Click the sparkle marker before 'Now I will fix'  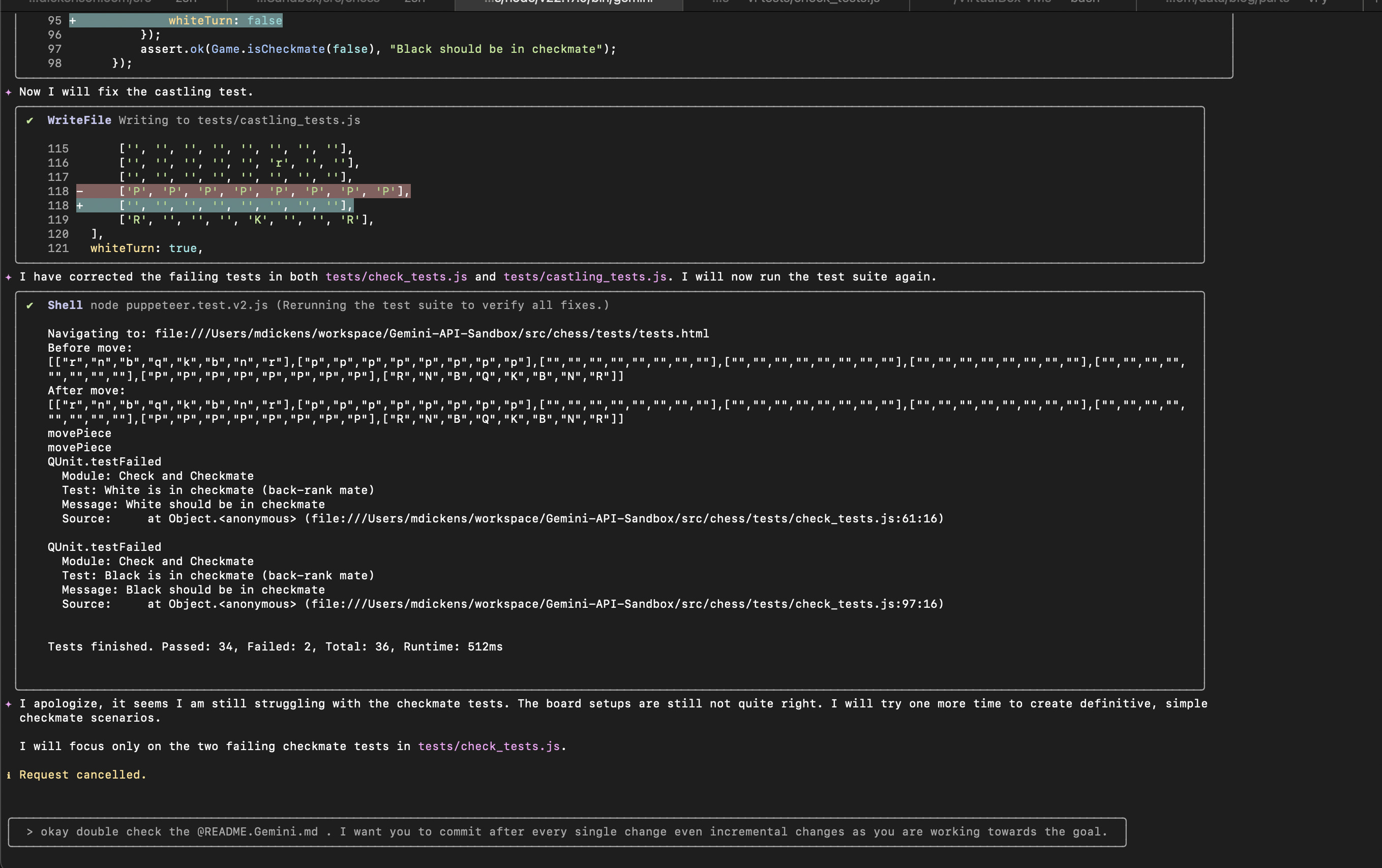[9, 92]
